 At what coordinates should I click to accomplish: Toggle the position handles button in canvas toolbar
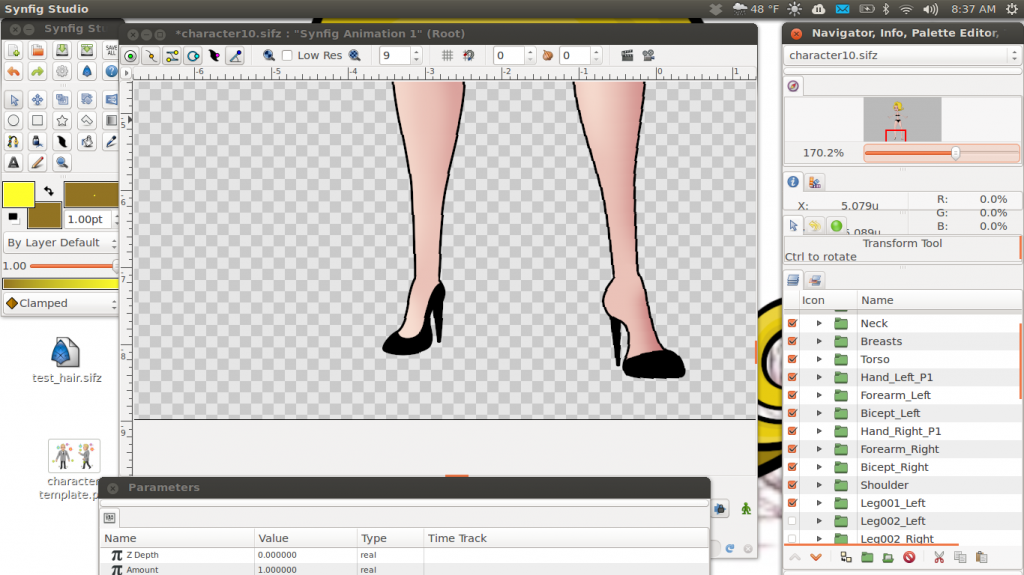[131, 56]
